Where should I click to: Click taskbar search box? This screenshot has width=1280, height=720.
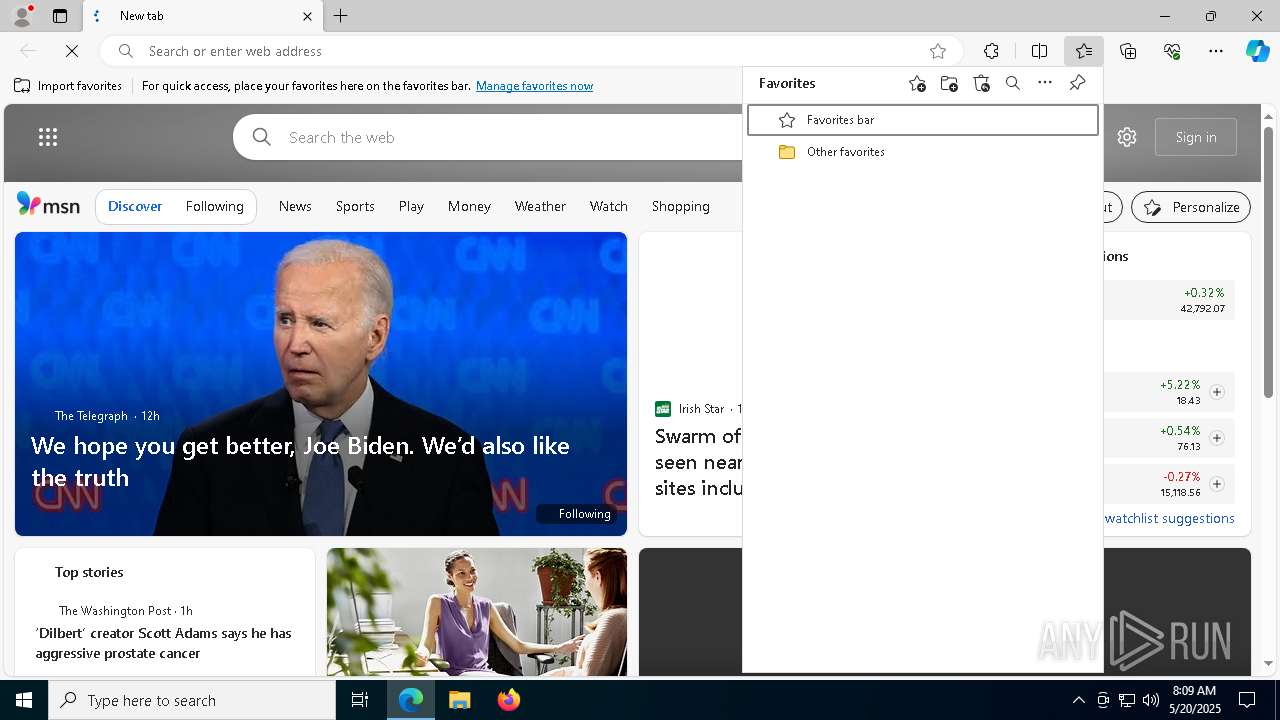[192, 700]
